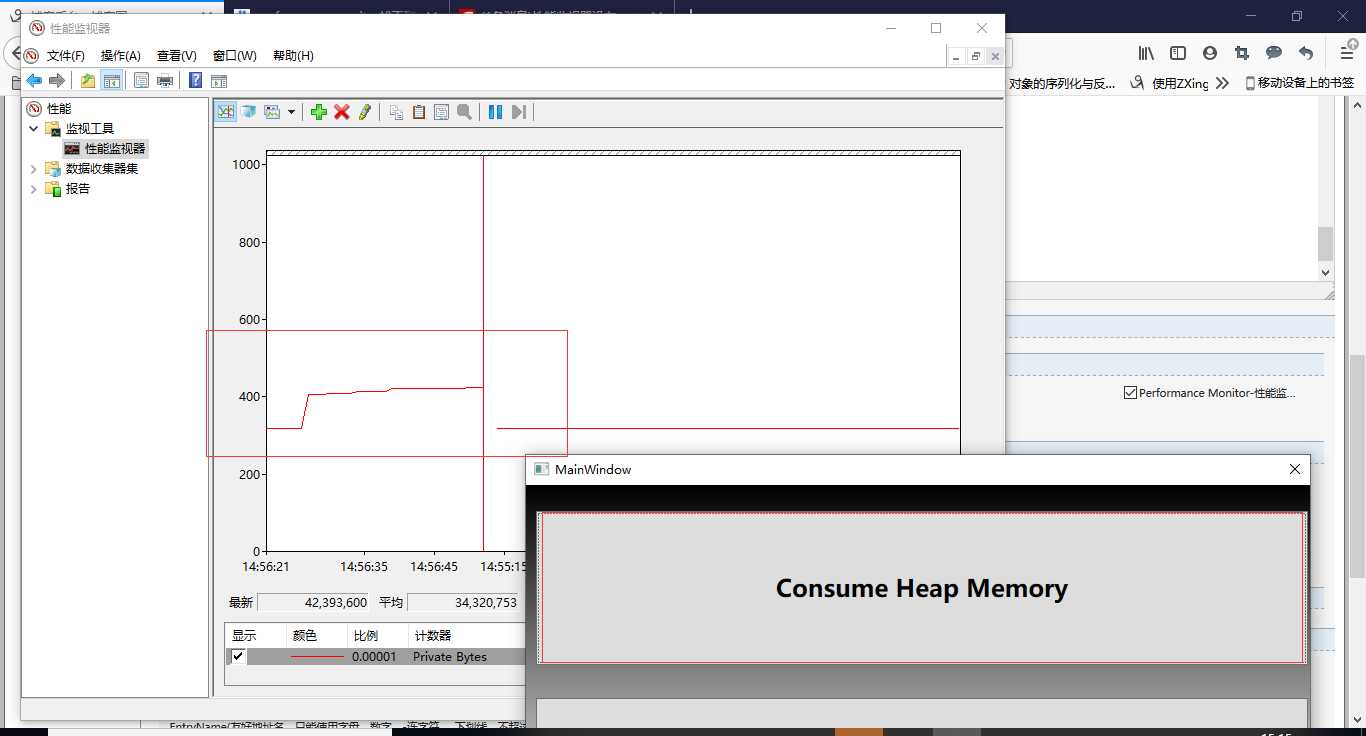Click the 显示 column header
1366x736 pixels.
tap(244, 636)
